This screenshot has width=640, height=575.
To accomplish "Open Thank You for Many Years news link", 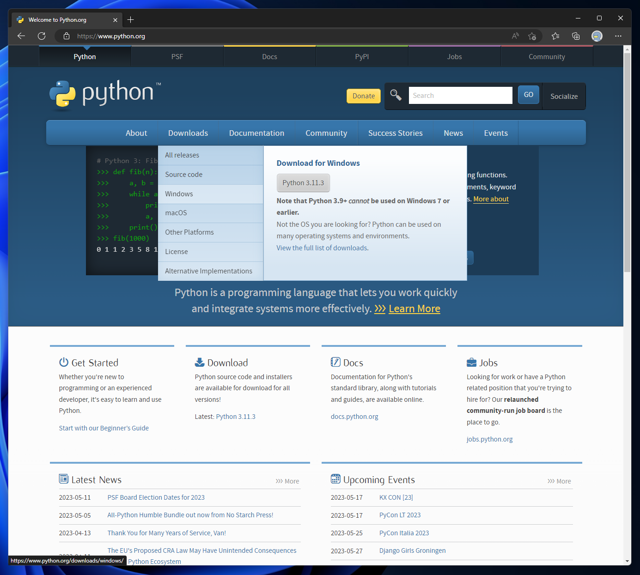I will point(167,533).
